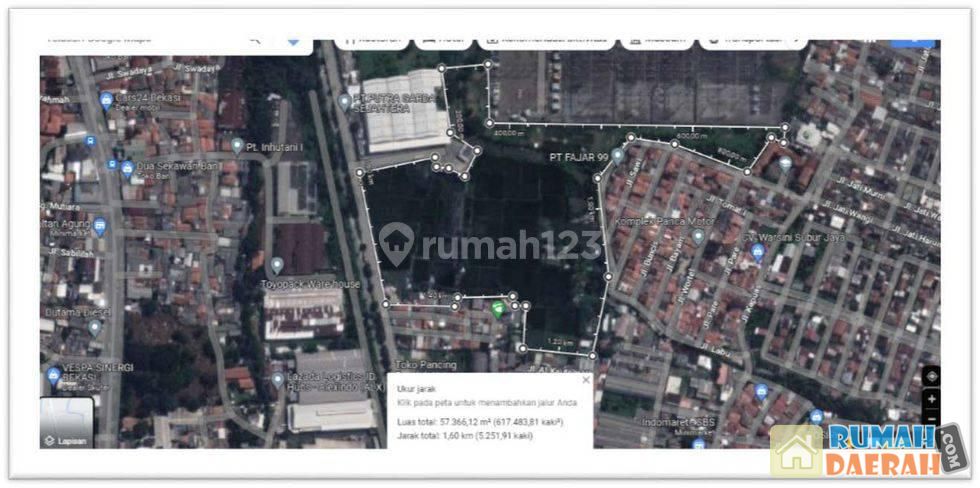The image size is (980, 488).
Task: Open the Komplex Panca Motor pin
Action: click(698, 236)
